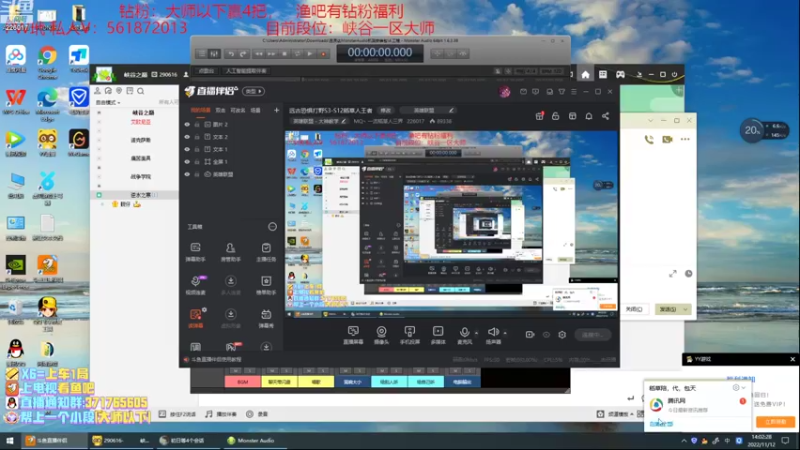Add 直播屏幕 screen capture source

tap(353, 335)
